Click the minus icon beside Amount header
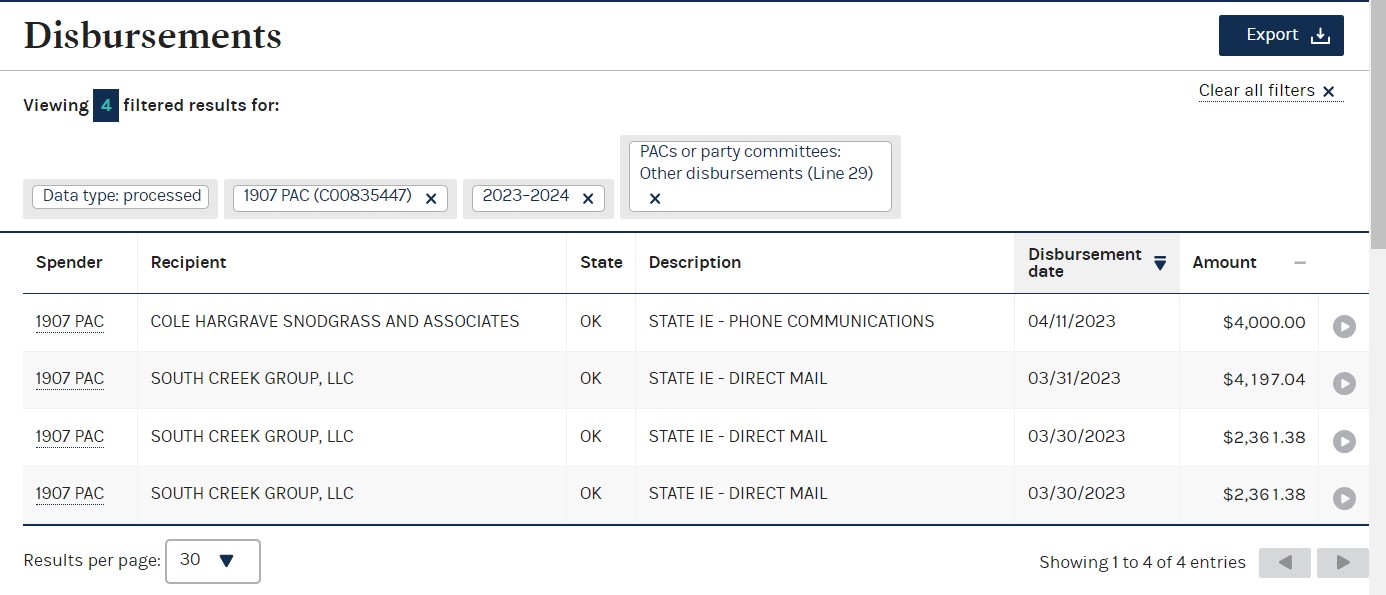The height and width of the screenshot is (595, 1386). tap(1300, 263)
